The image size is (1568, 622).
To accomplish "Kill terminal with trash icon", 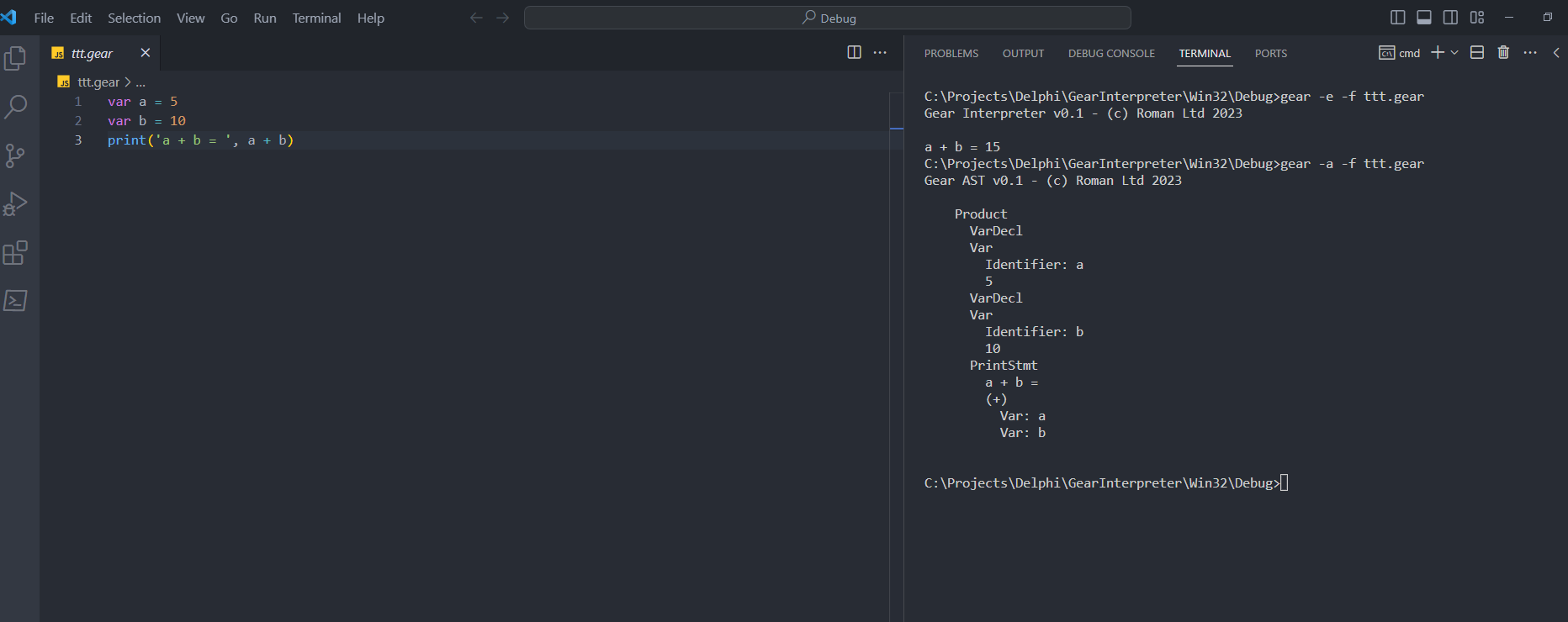I will pos(1503,53).
